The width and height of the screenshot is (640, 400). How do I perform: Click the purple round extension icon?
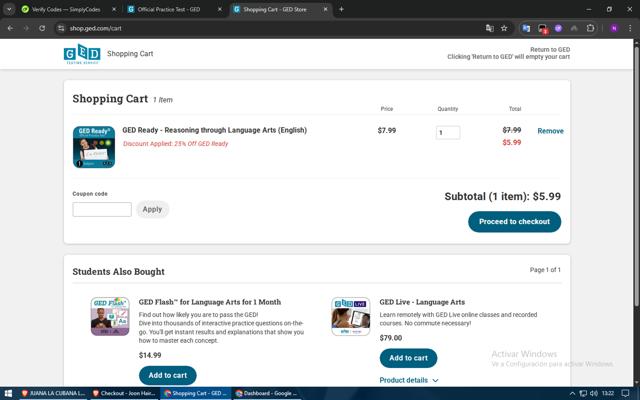pos(558,28)
